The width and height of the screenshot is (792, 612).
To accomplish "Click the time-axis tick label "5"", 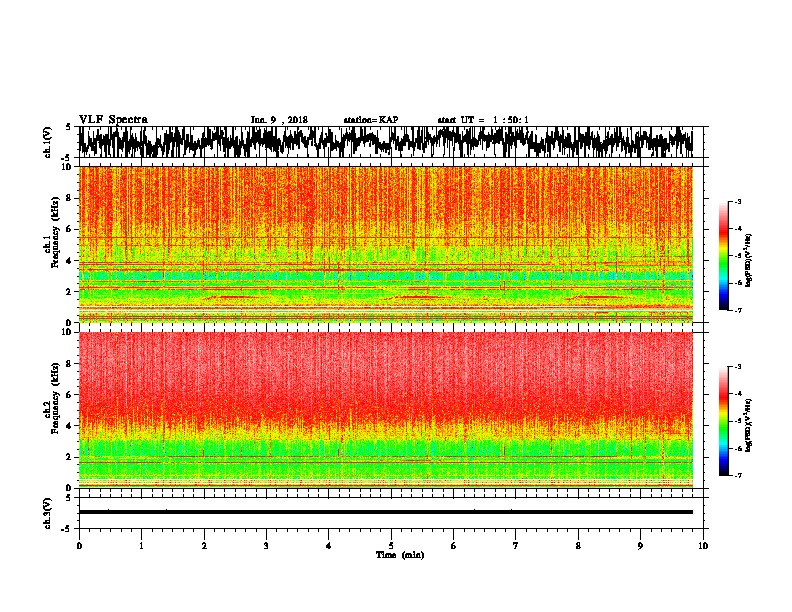I will (x=391, y=546).
